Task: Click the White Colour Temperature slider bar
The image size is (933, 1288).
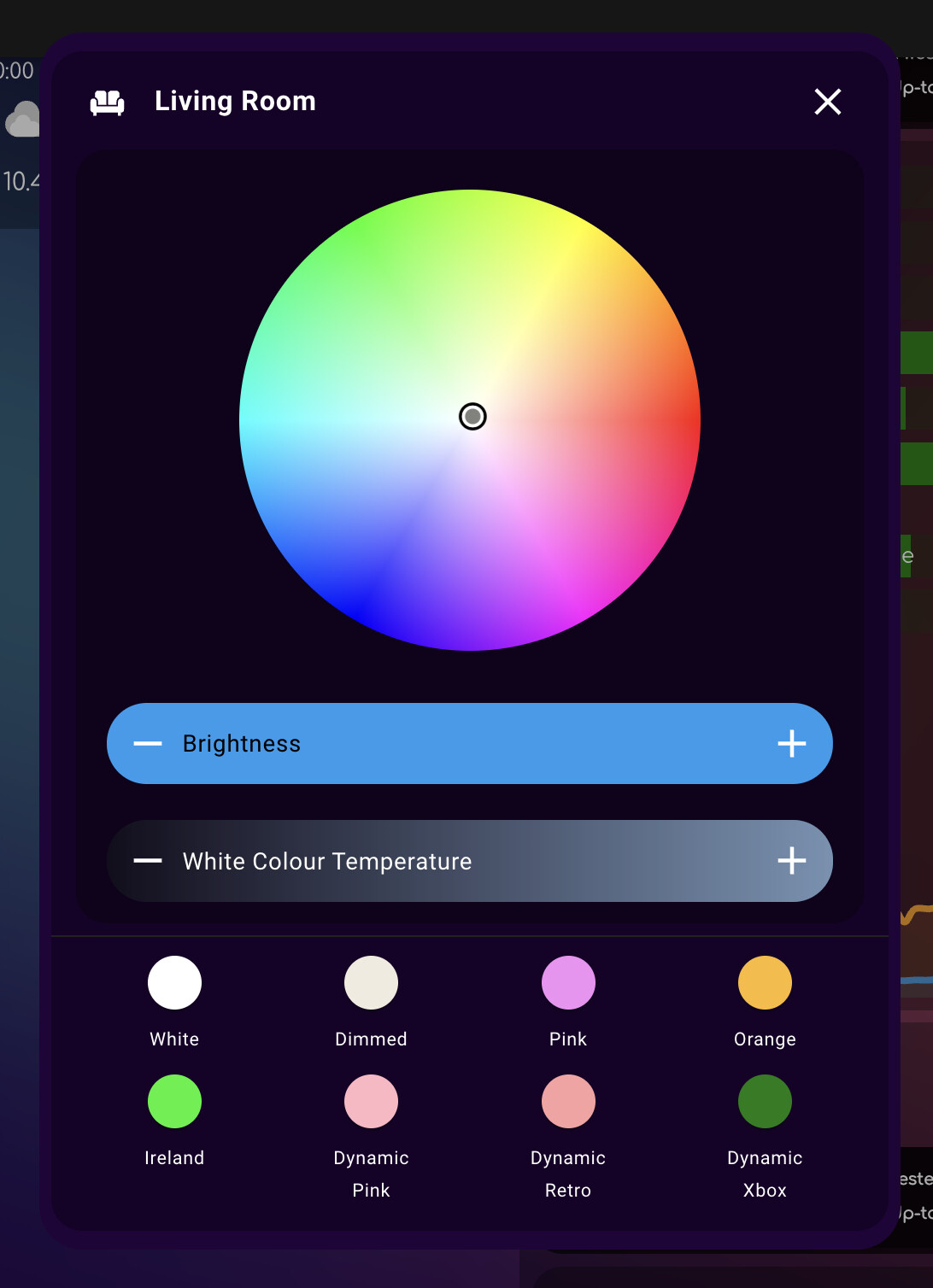Action: pyautogui.click(x=469, y=861)
